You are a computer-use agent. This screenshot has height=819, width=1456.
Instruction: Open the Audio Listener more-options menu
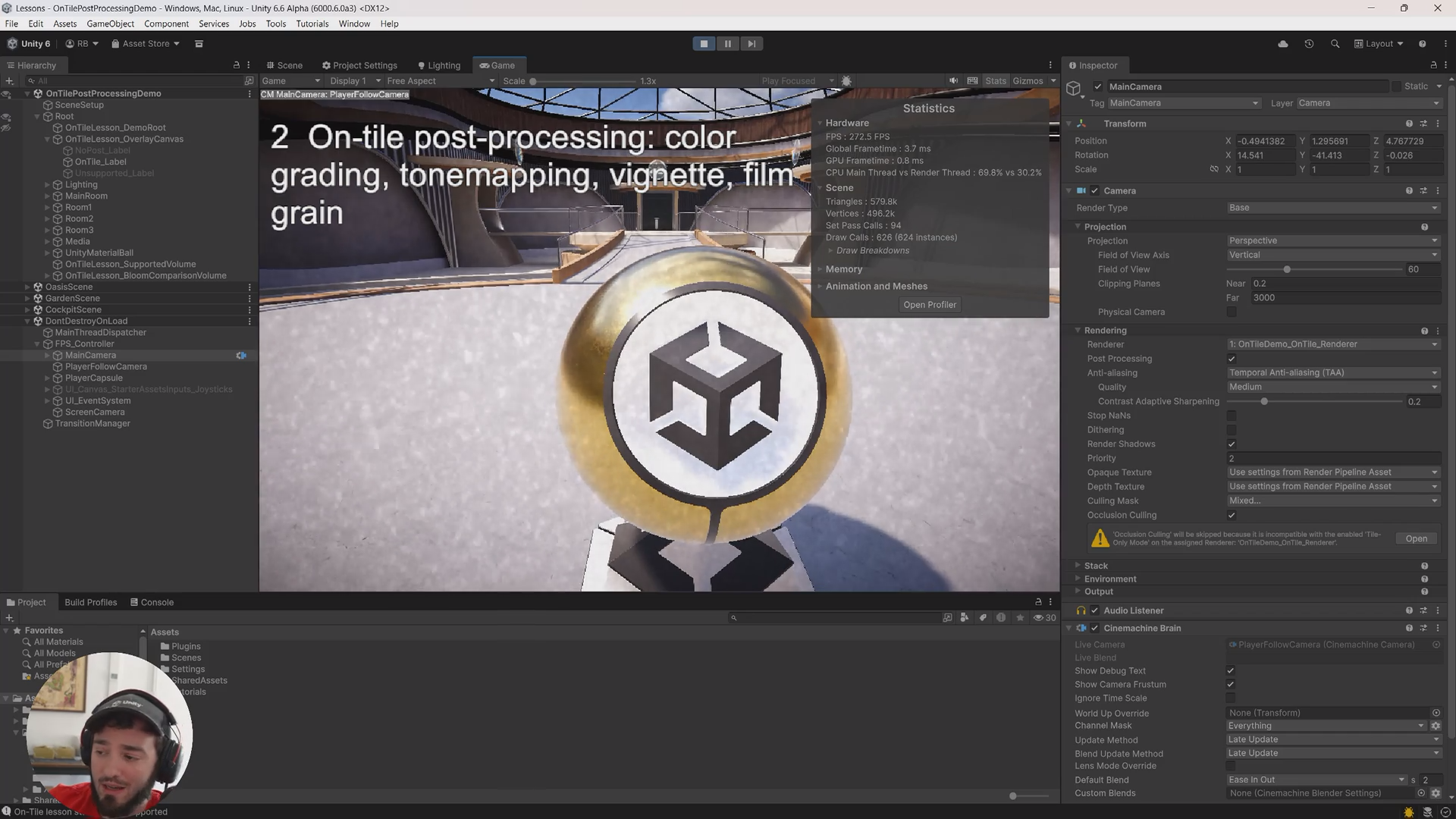1438,611
